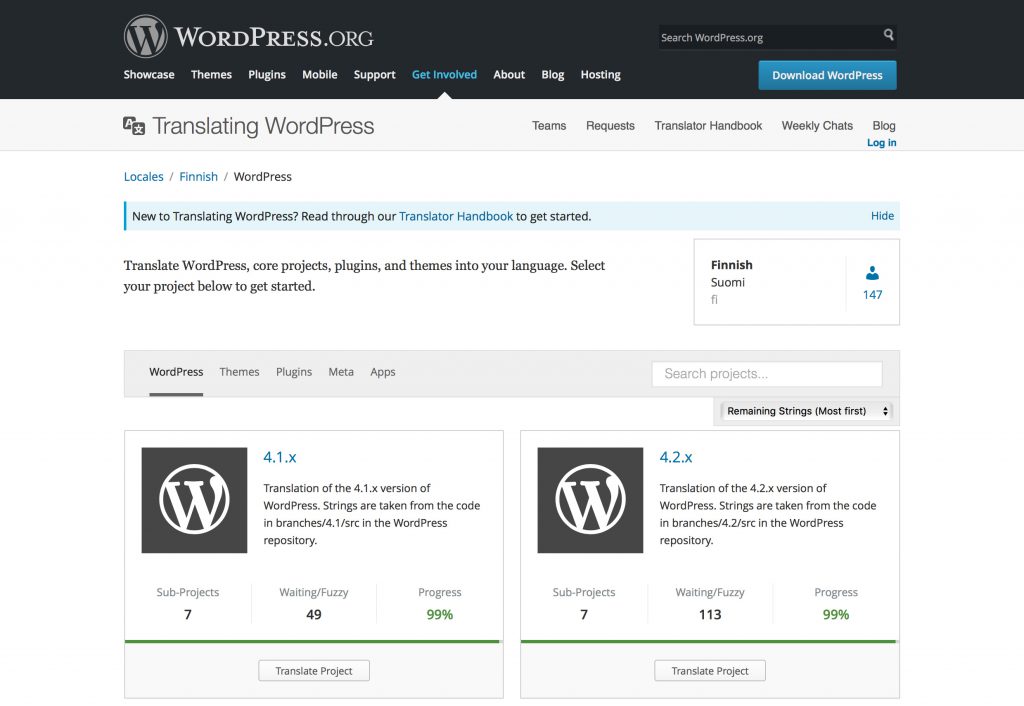This screenshot has height=706, width=1024.
Task: Open Support in the top navigation
Action: coord(374,74)
